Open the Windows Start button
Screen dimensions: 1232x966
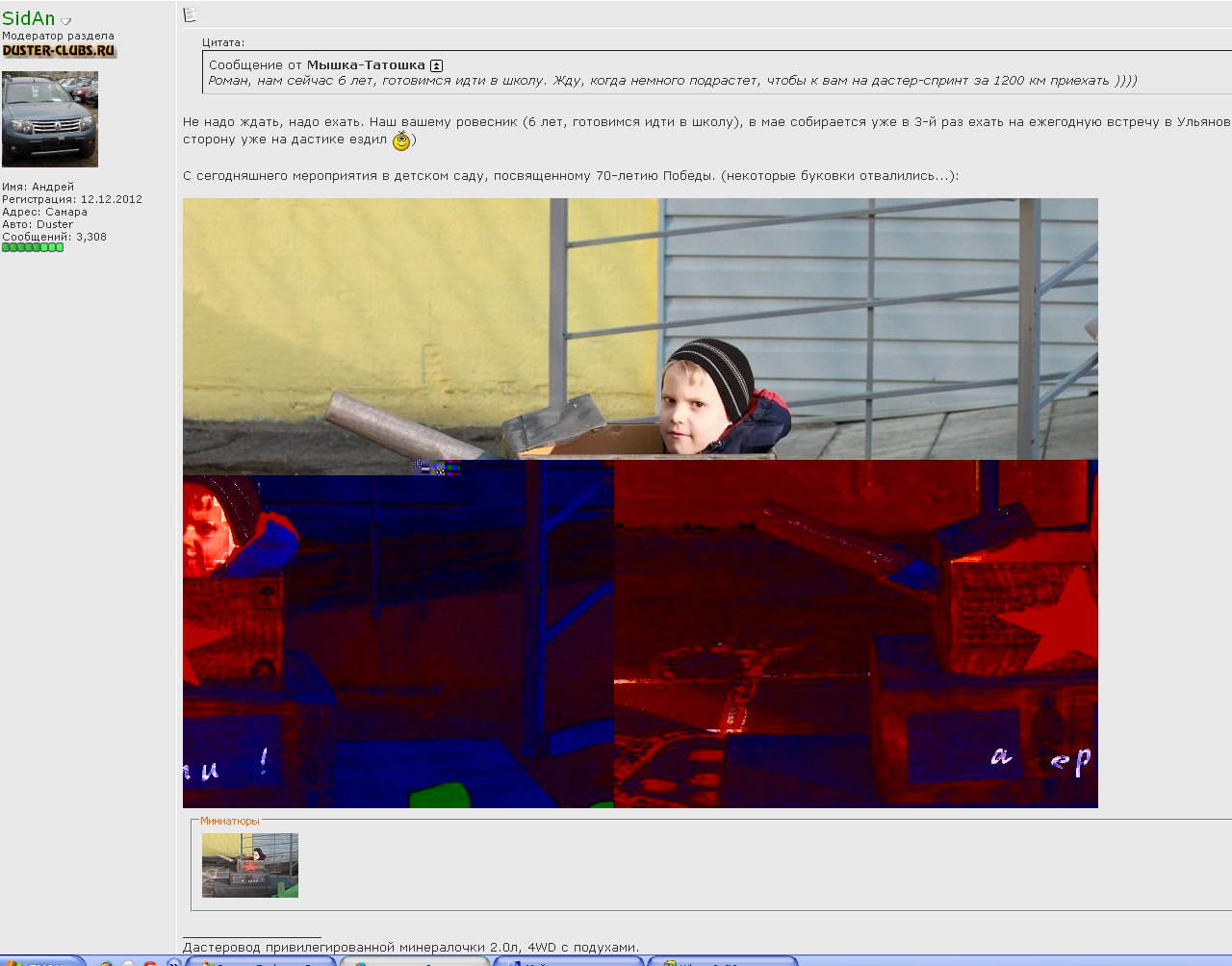[38, 962]
